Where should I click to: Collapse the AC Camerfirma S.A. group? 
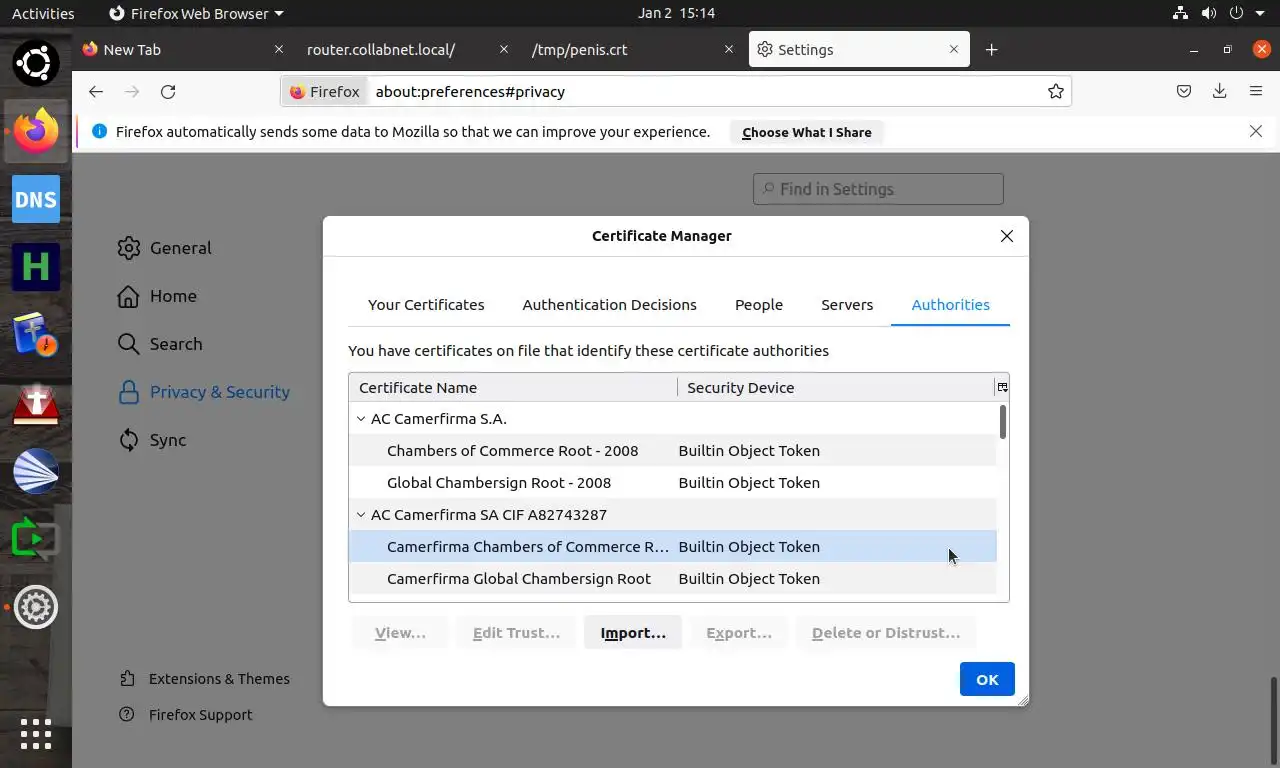[361, 419]
